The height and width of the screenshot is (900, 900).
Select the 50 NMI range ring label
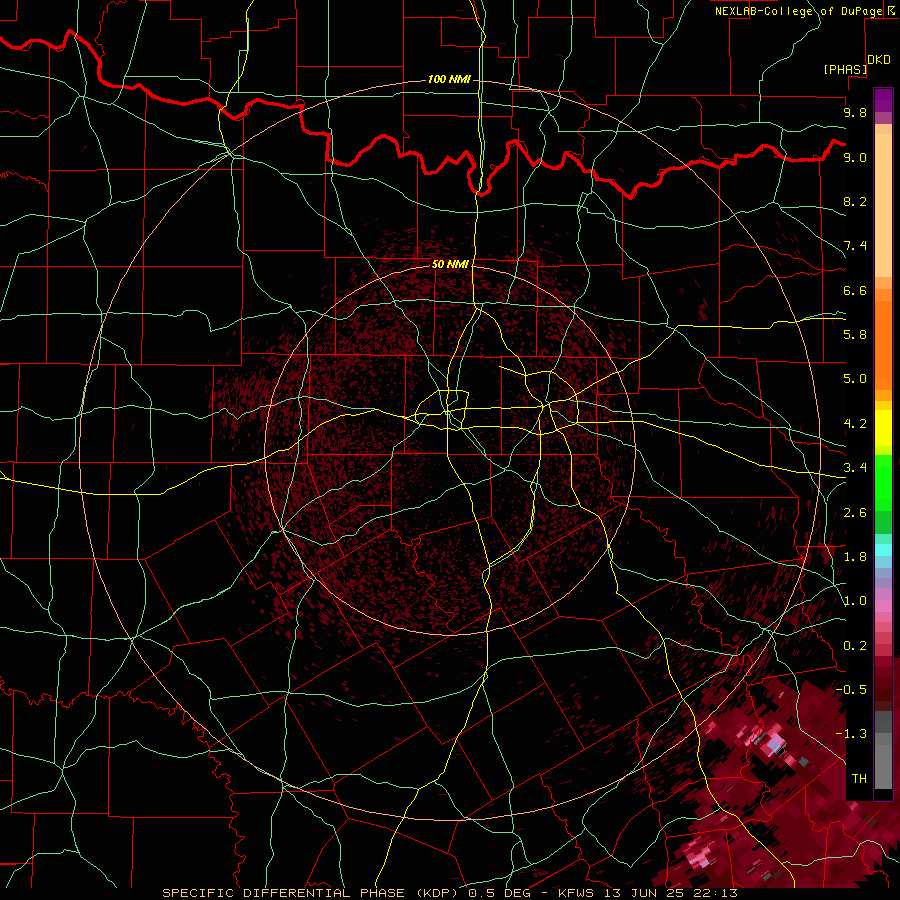point(450,264)
